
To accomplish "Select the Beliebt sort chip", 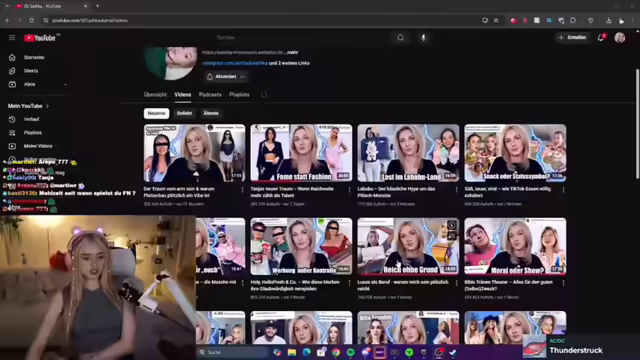I will (184, 113).
